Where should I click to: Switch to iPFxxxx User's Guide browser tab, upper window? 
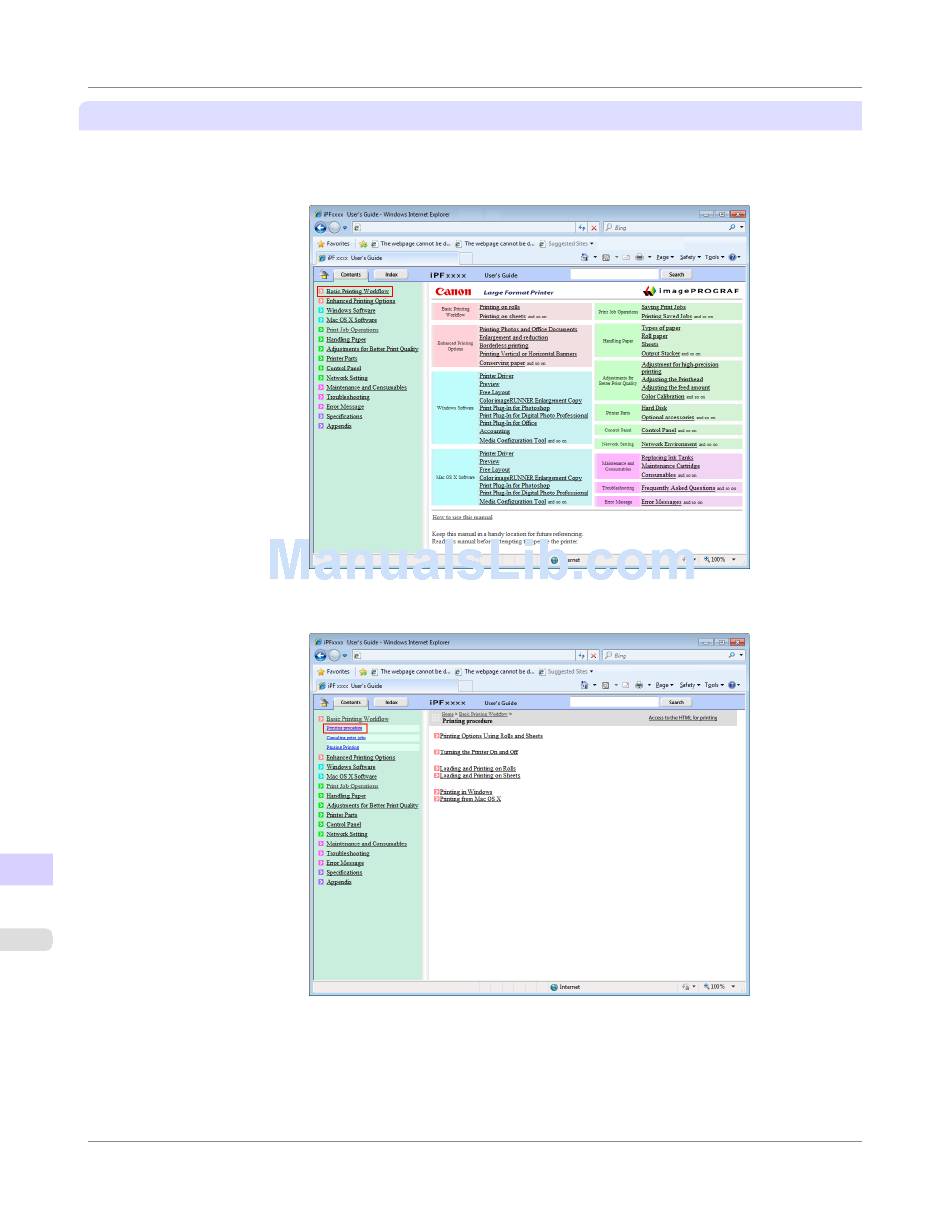click(x=386, y=258)
